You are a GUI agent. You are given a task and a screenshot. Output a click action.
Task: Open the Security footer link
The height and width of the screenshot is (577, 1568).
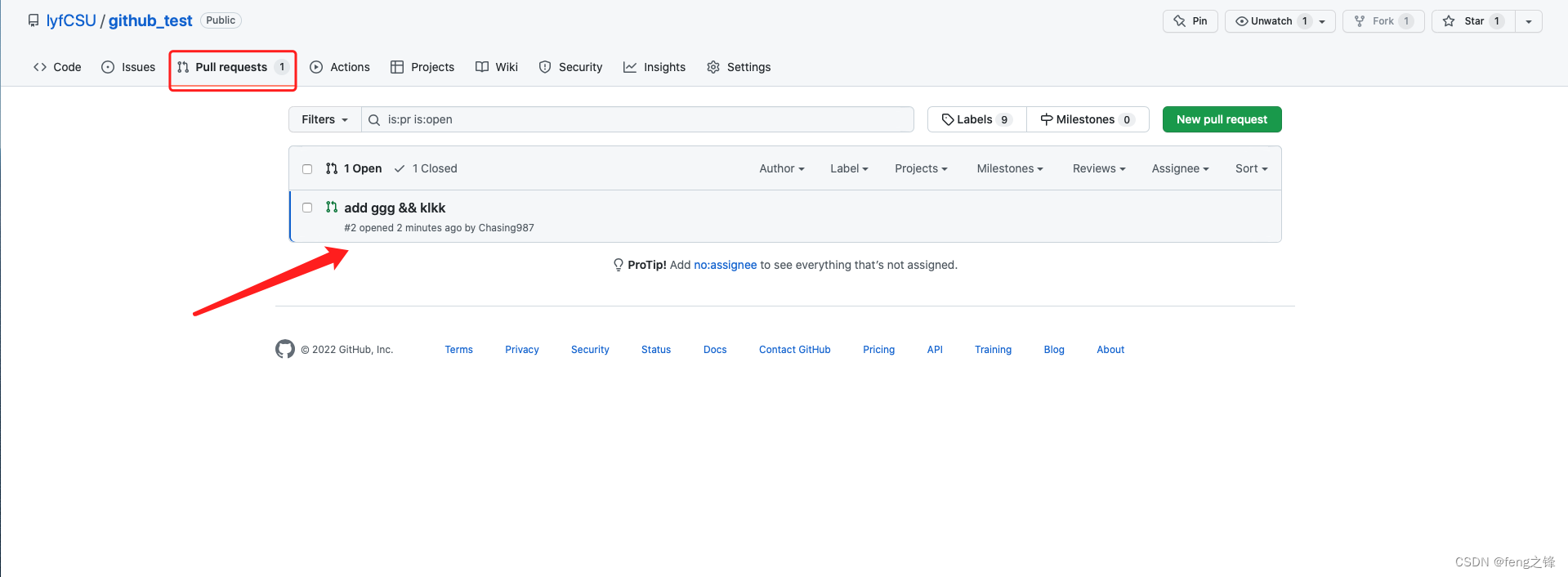590,350
